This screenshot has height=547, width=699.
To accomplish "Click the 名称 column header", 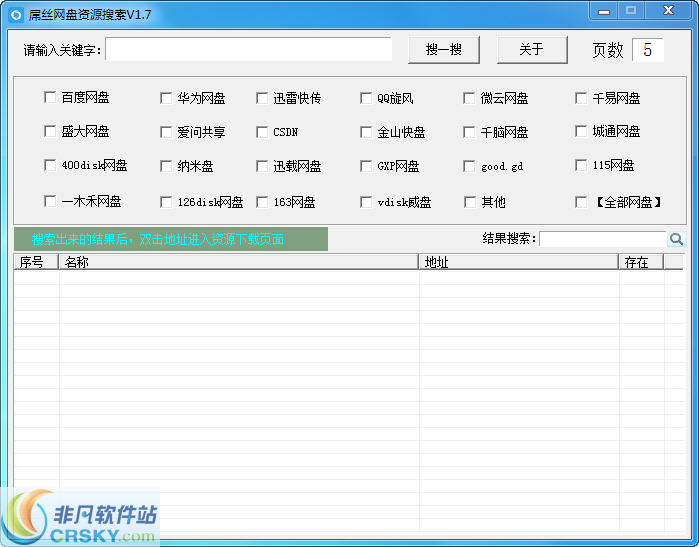I will tap(238, 262).
